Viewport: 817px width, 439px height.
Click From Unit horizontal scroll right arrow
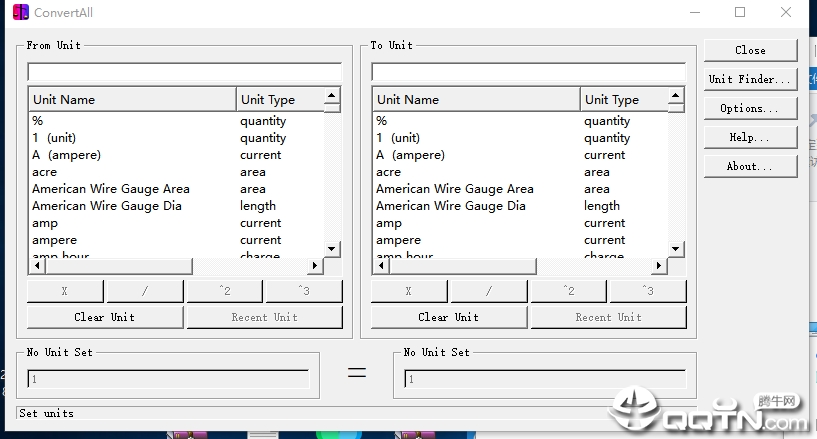pyautogui.click(x=315, y=266)
